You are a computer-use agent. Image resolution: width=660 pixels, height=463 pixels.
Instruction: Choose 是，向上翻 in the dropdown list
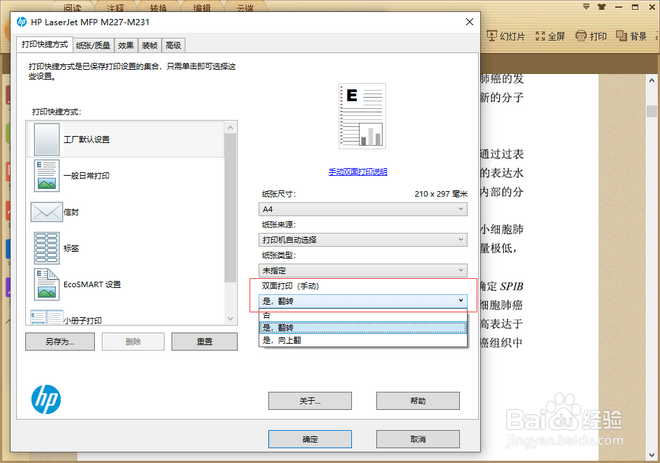[363, 340]
